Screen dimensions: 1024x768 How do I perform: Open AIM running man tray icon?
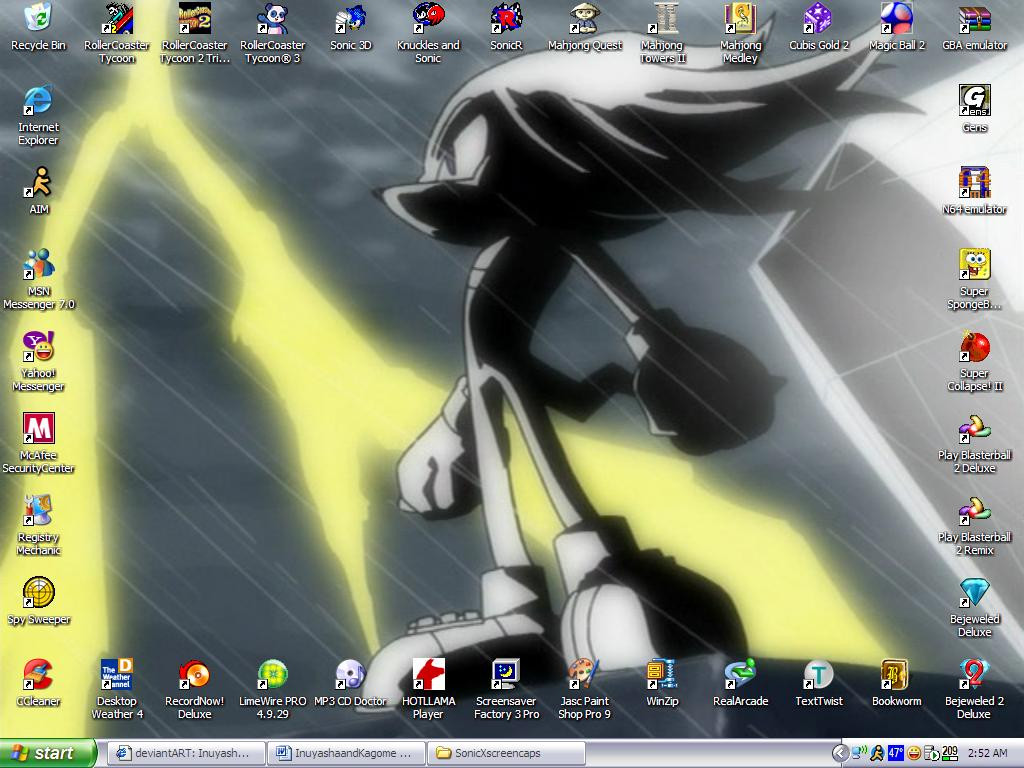(x=878, y=754)
